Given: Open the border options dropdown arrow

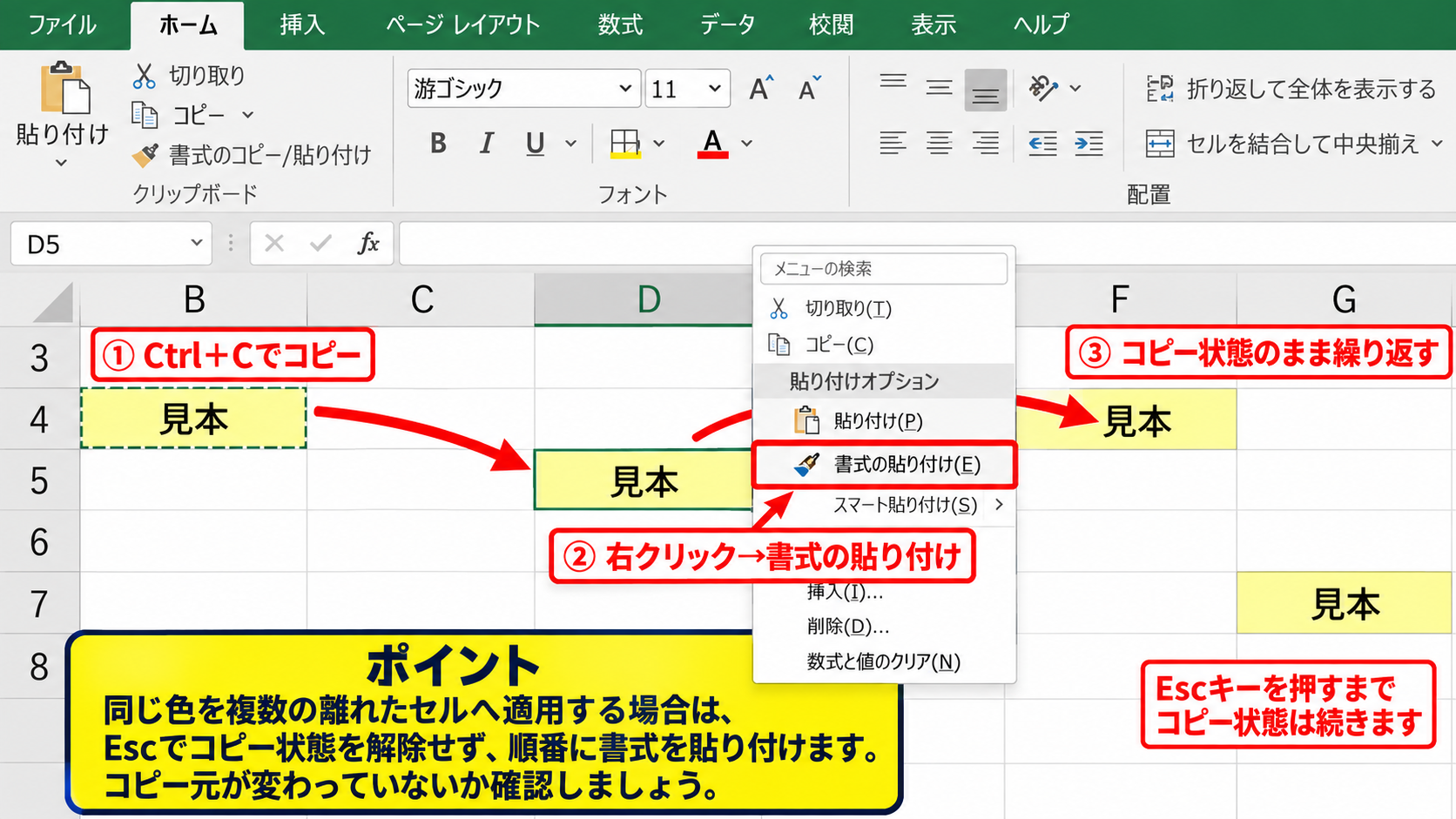Looking at the screenshot, I should click(x=659, y=143).
